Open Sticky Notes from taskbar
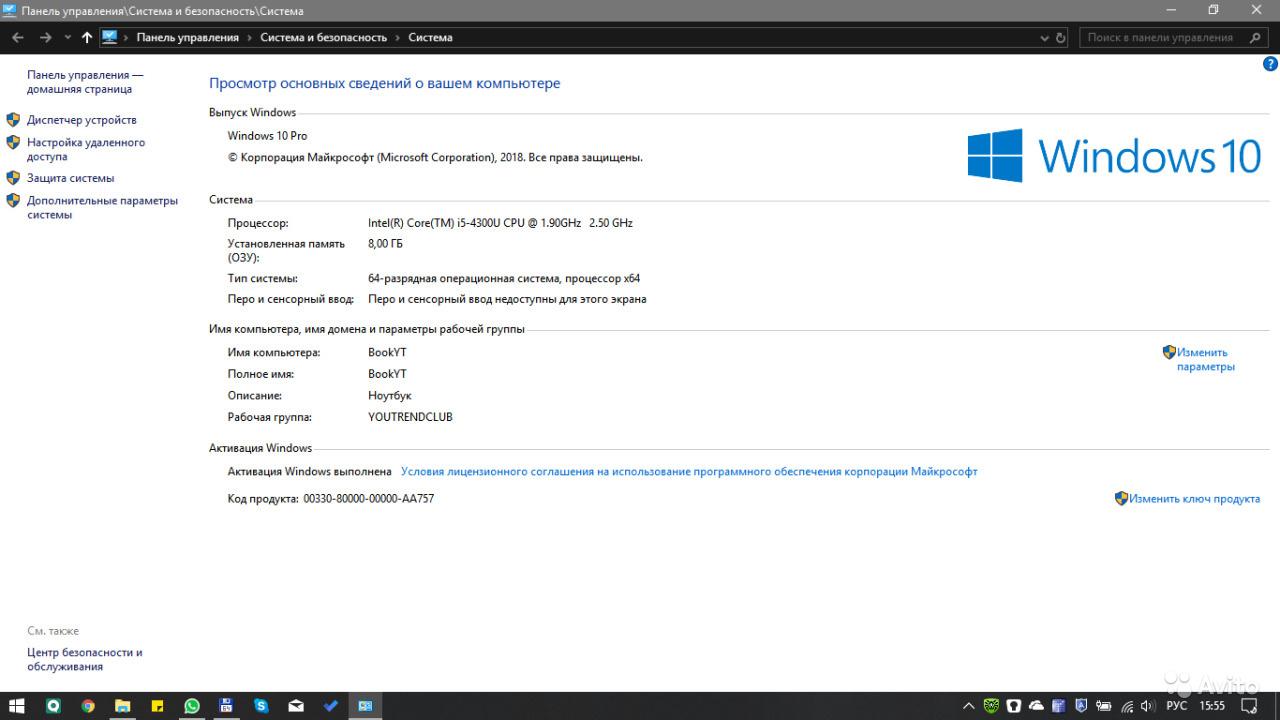The image size is (1280, 720). pos(157,706)
